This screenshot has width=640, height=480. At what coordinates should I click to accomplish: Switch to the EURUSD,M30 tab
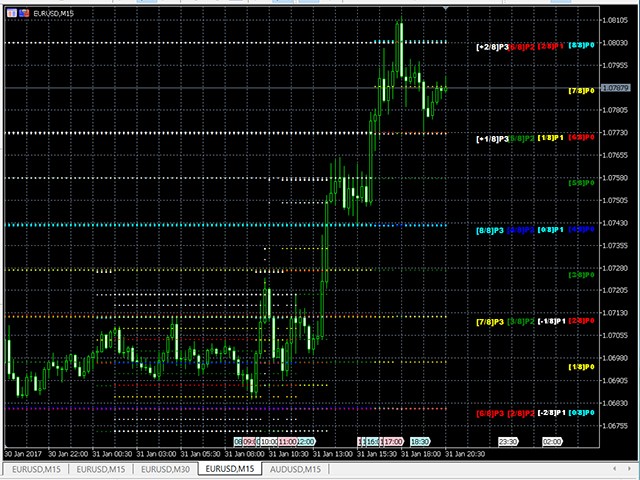click(x=165, y=469)
